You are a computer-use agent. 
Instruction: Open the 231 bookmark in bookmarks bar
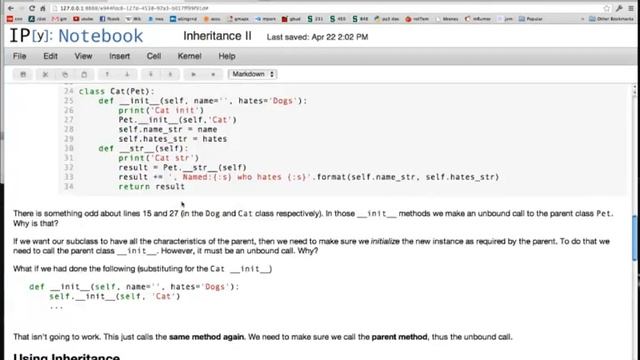(x=315, y=19)
